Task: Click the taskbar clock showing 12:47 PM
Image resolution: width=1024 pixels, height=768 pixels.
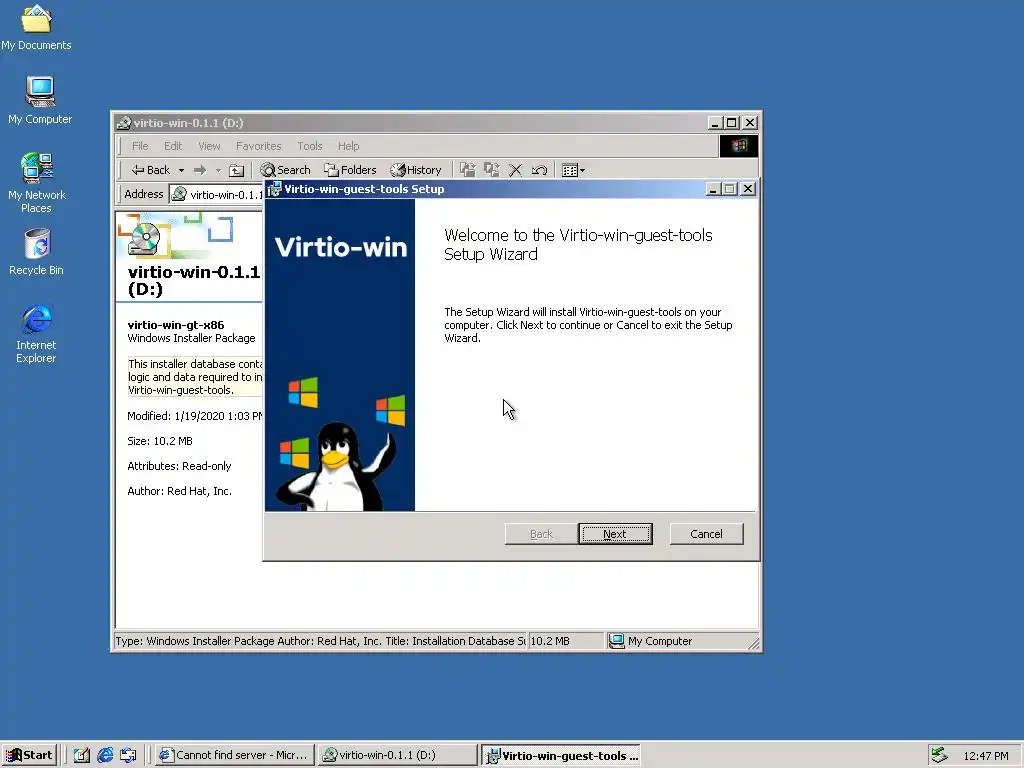Action: [x=985, y=756]
